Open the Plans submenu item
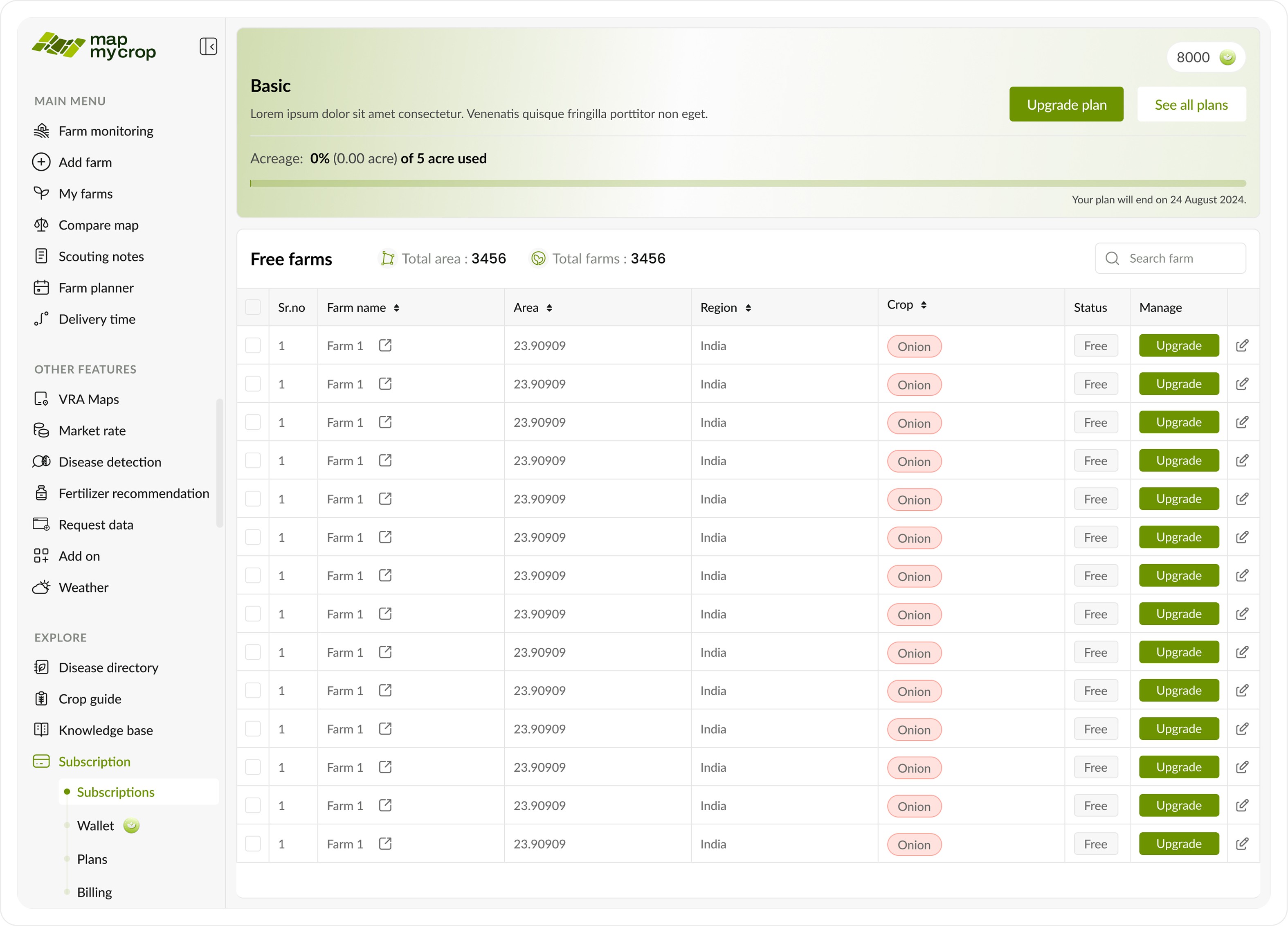This screenshot has height=926, width=1288. click(92, 859)
